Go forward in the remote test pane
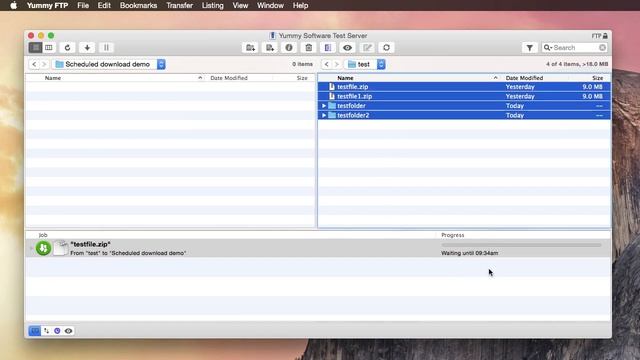640x360 pixels. (x=336, y=64)
